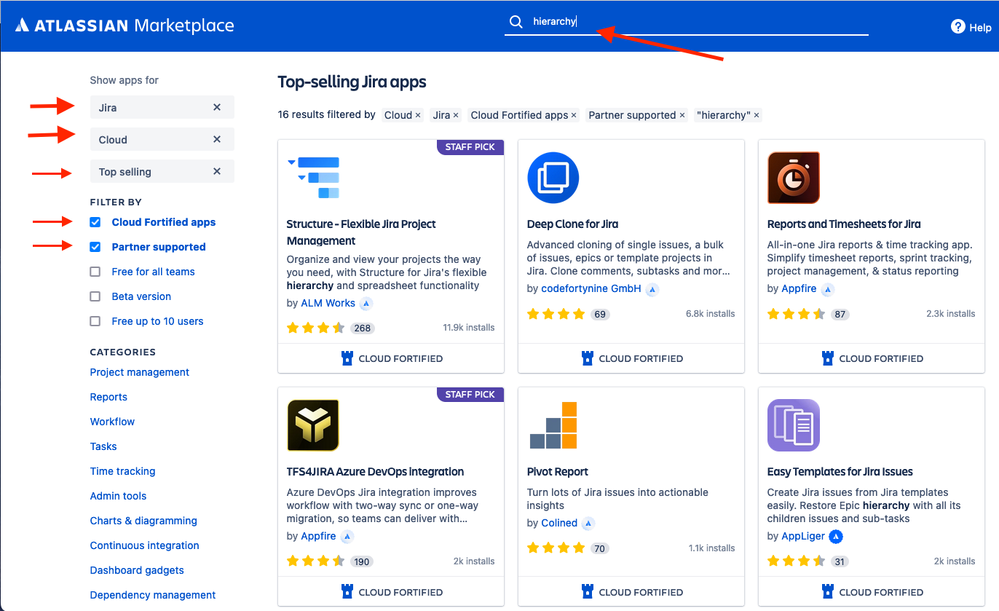Image resolution: width=999 pixels, height=611 pixels.
Task: Select Reports category
Action: click(x=108, y=397)
